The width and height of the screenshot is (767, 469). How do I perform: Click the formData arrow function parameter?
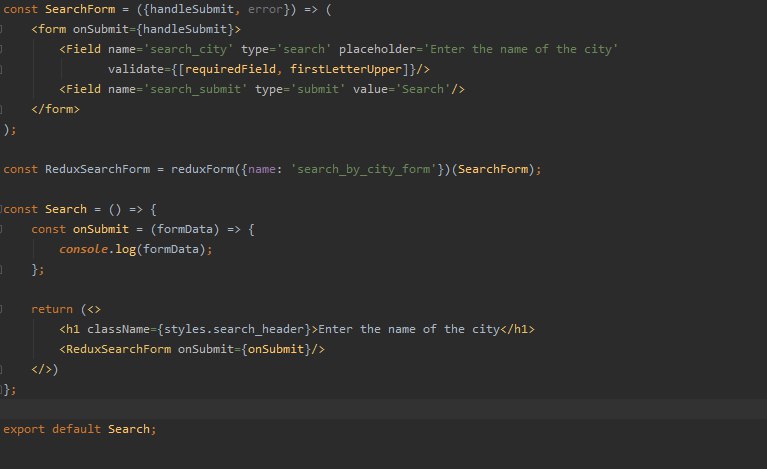coord(185,229)
